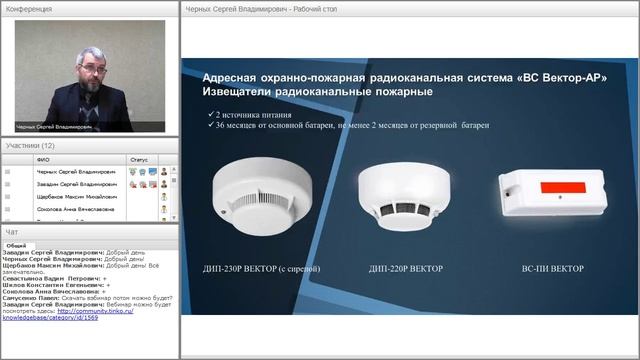Open the community.binkp.ru knowledgebase link in chat
The width and height of the screenshot is (640, 360).
[68, 314]
